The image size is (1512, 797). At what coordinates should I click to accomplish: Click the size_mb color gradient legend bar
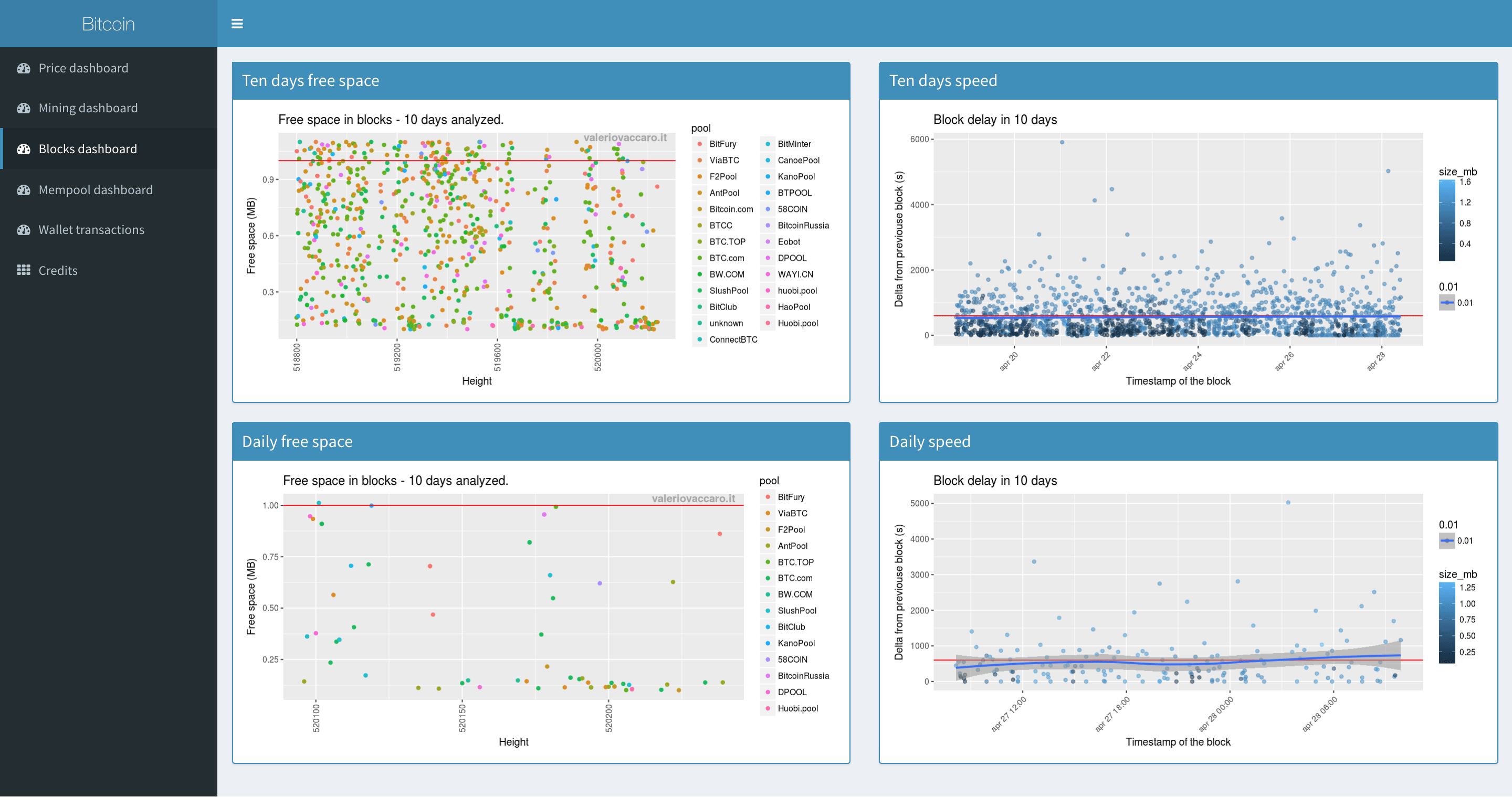click(1447, 220)
